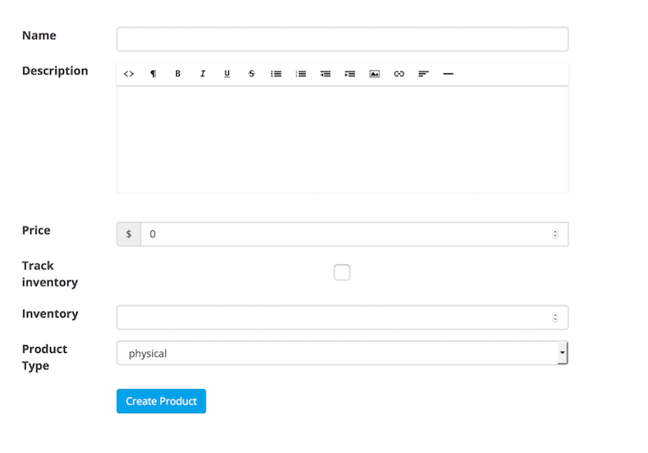The width and height of the screenshot is (648, 453).
Task: Open paragraph format options
Action: [153, 74]
